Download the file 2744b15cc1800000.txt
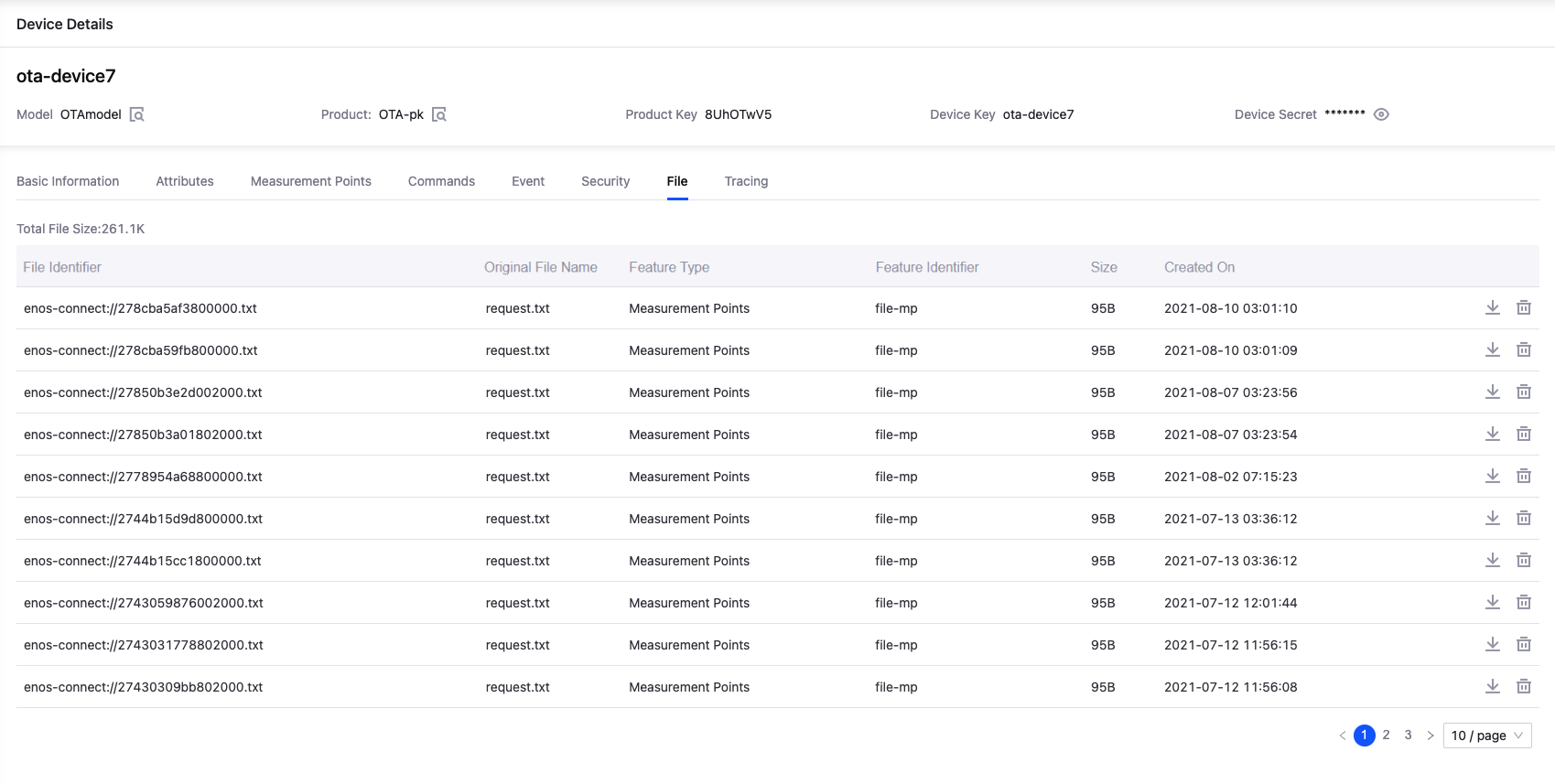The image size is (1555, 784). coord(1493,560)
